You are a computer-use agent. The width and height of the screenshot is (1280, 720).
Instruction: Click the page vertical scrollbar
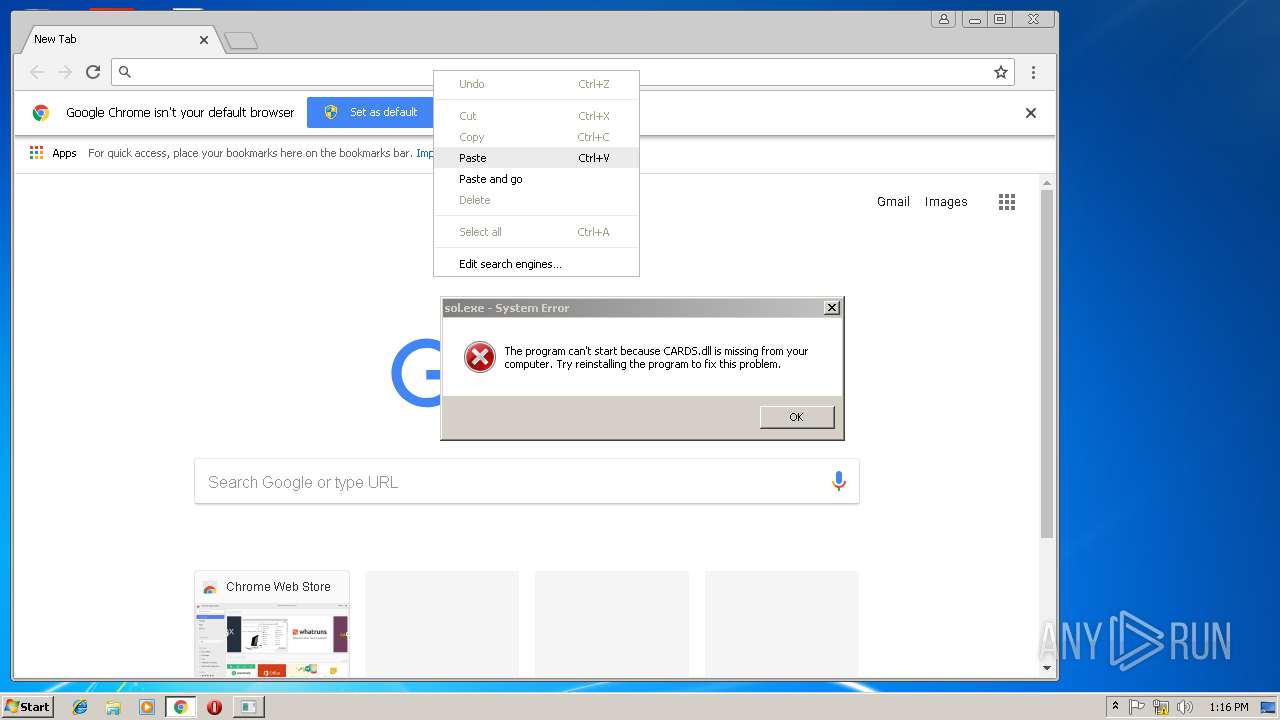pos(1047,363)
